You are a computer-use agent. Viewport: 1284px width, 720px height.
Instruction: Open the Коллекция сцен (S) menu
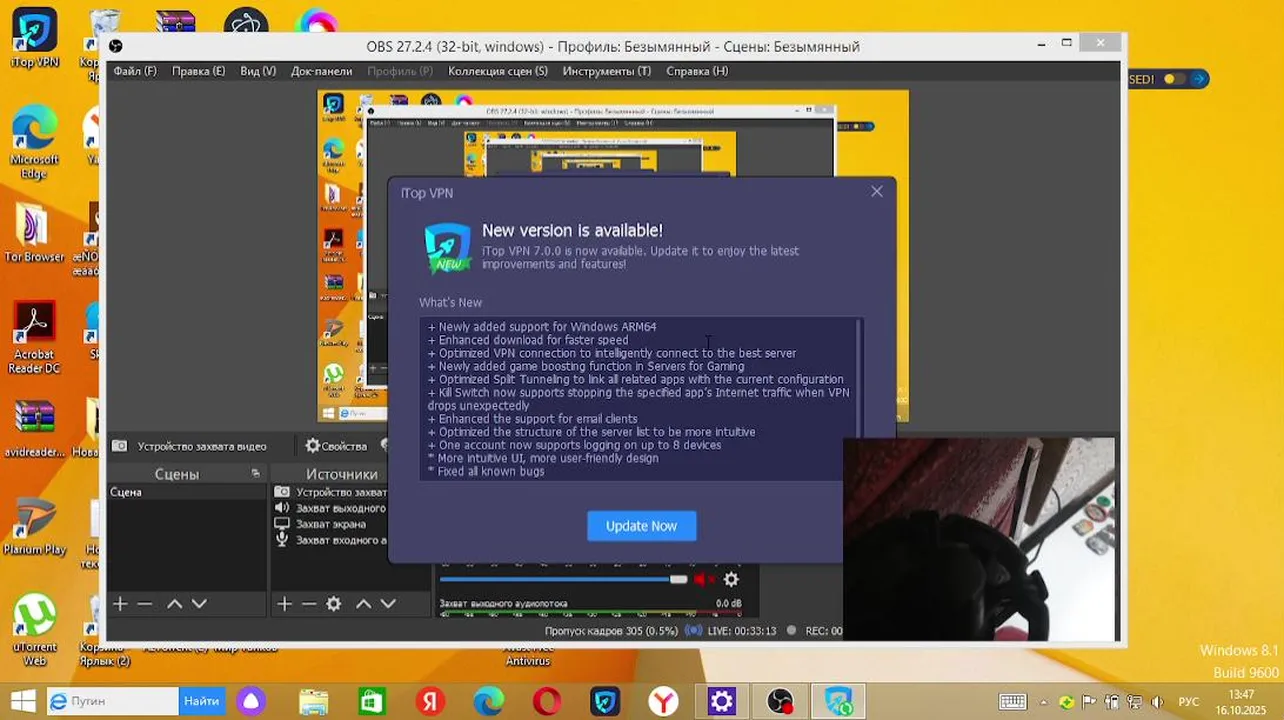point(498,71)
